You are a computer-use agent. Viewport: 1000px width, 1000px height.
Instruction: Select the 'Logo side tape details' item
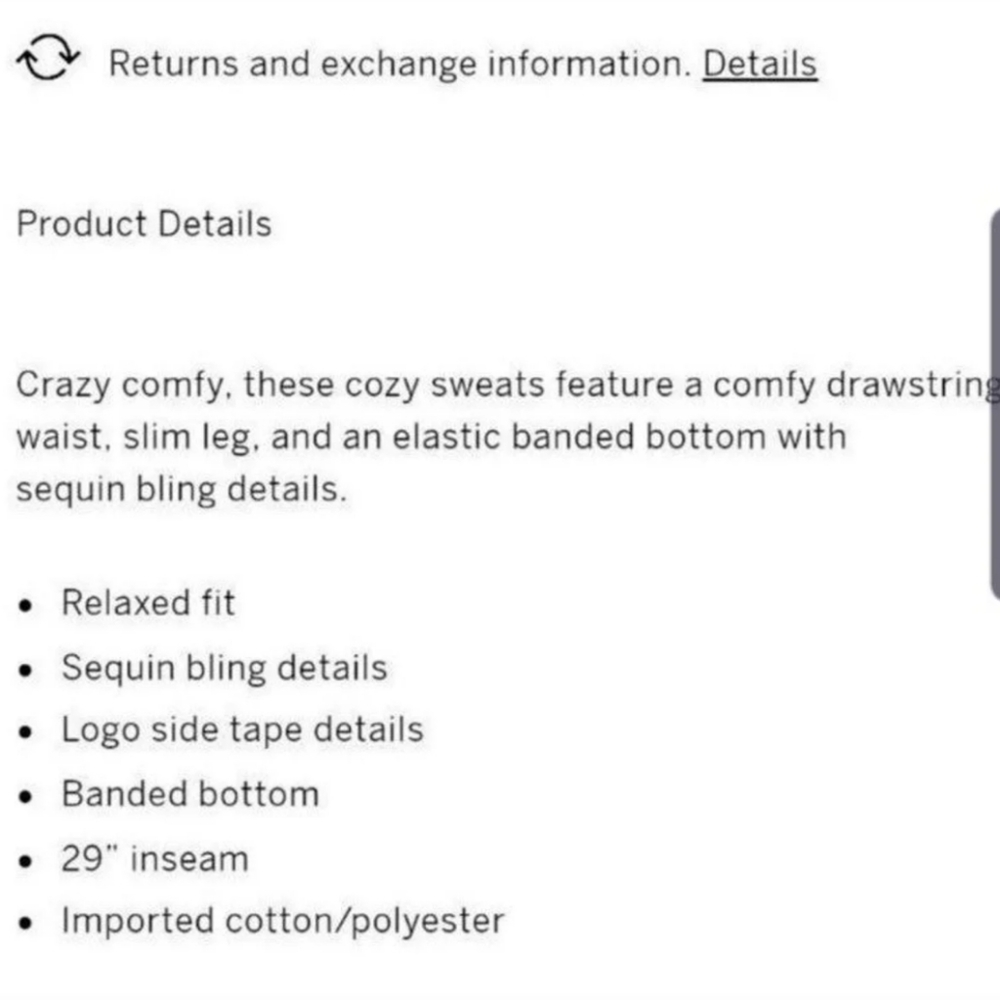pos(242,730)
